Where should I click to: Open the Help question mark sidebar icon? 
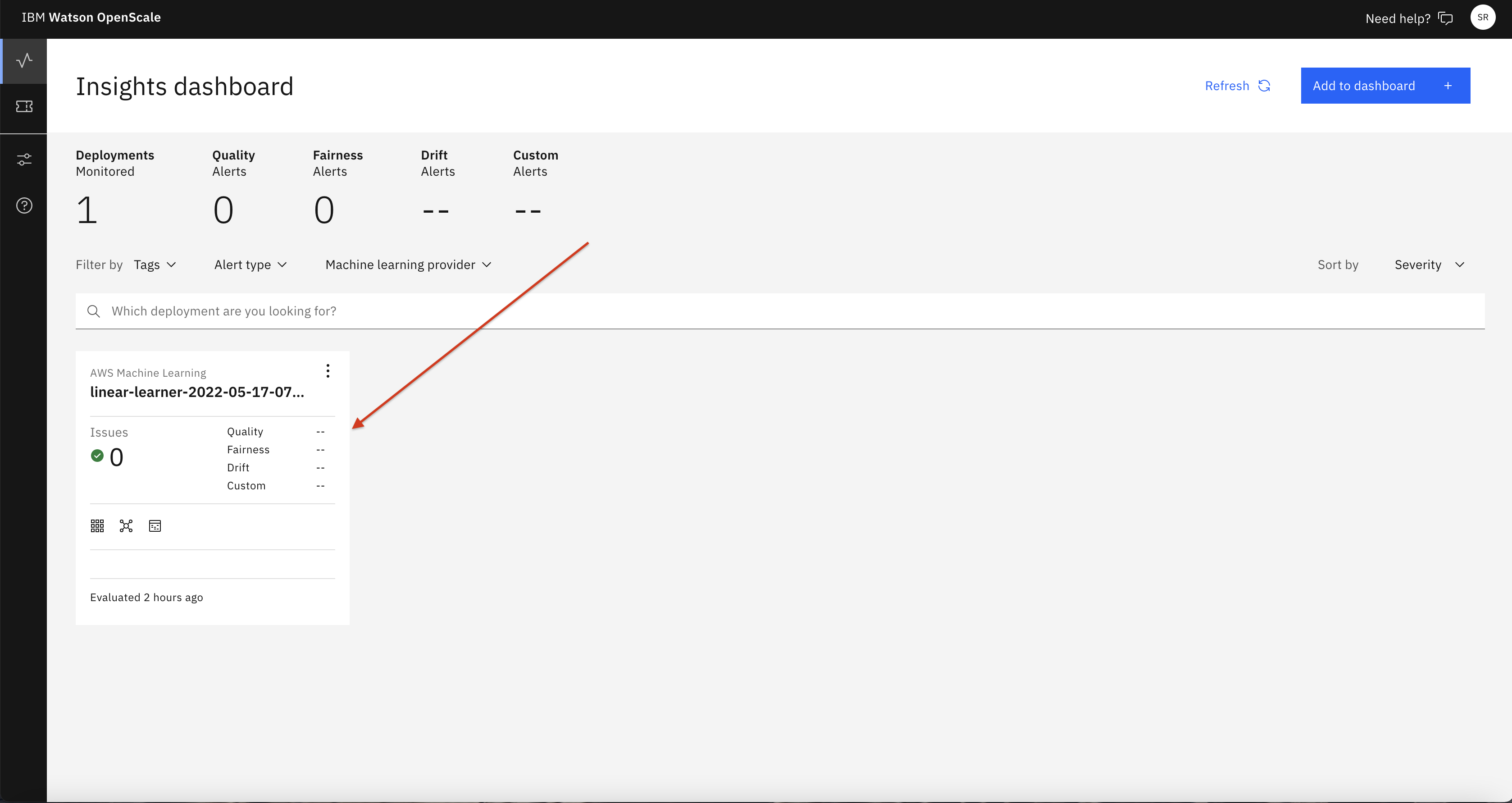pyautogui.click(x=24, y=205)
